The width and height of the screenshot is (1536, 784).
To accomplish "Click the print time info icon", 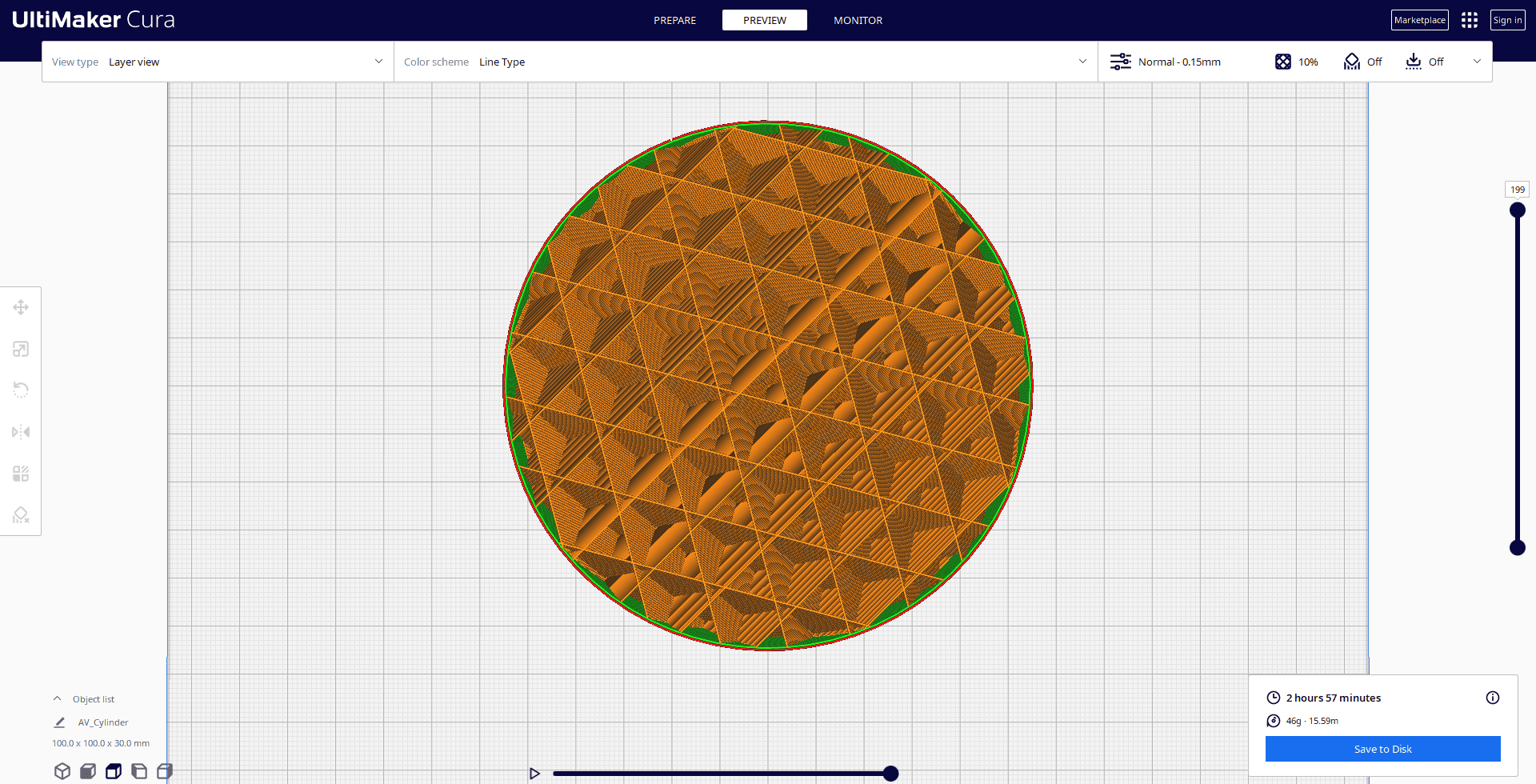I will (1493, 697).
